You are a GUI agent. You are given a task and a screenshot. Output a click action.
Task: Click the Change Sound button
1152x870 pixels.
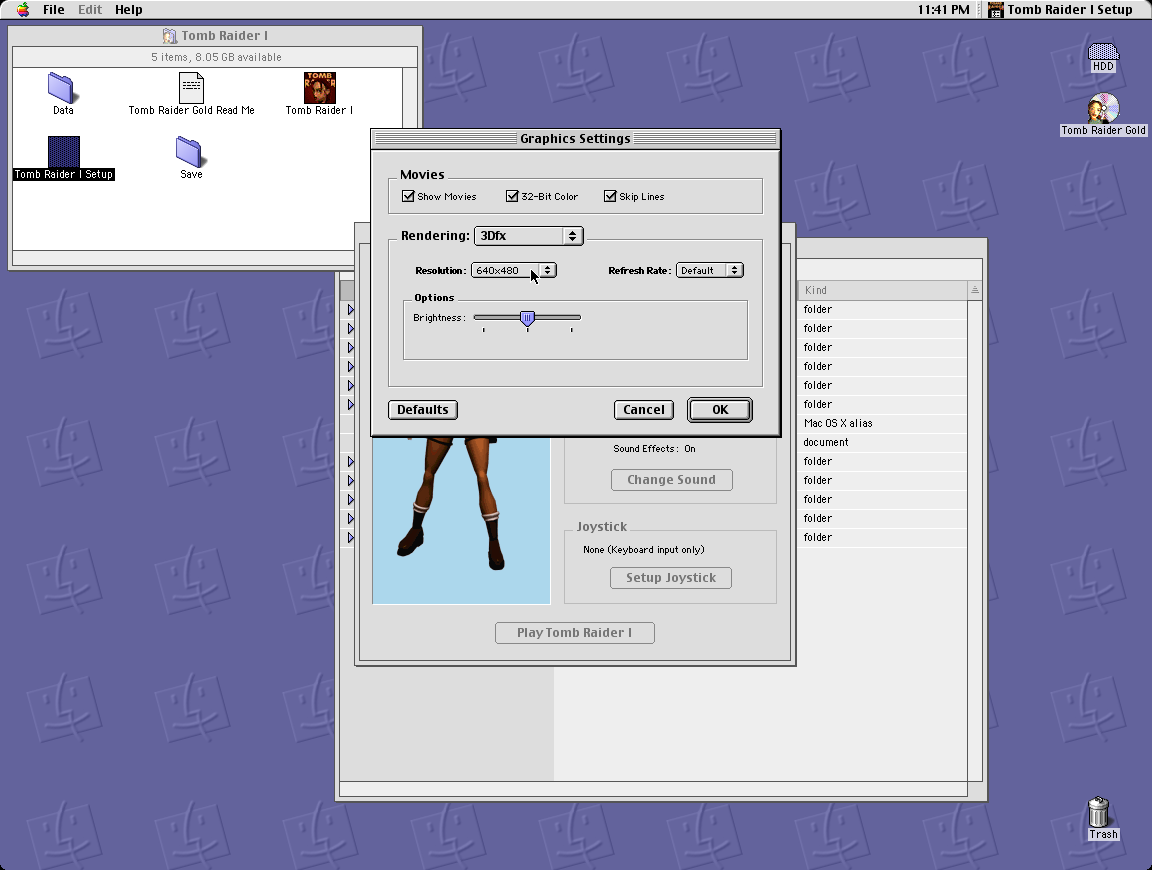(x=672, y=480)
